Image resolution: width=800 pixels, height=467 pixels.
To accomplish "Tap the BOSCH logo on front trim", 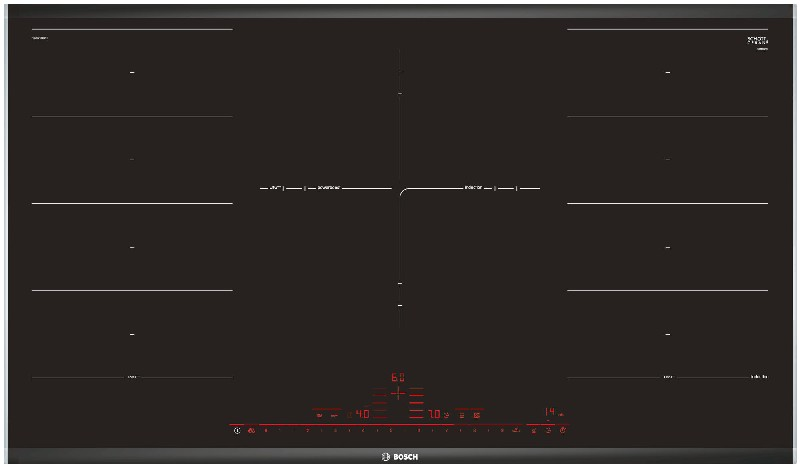I will pyautogui.click(x=400, y=457).
